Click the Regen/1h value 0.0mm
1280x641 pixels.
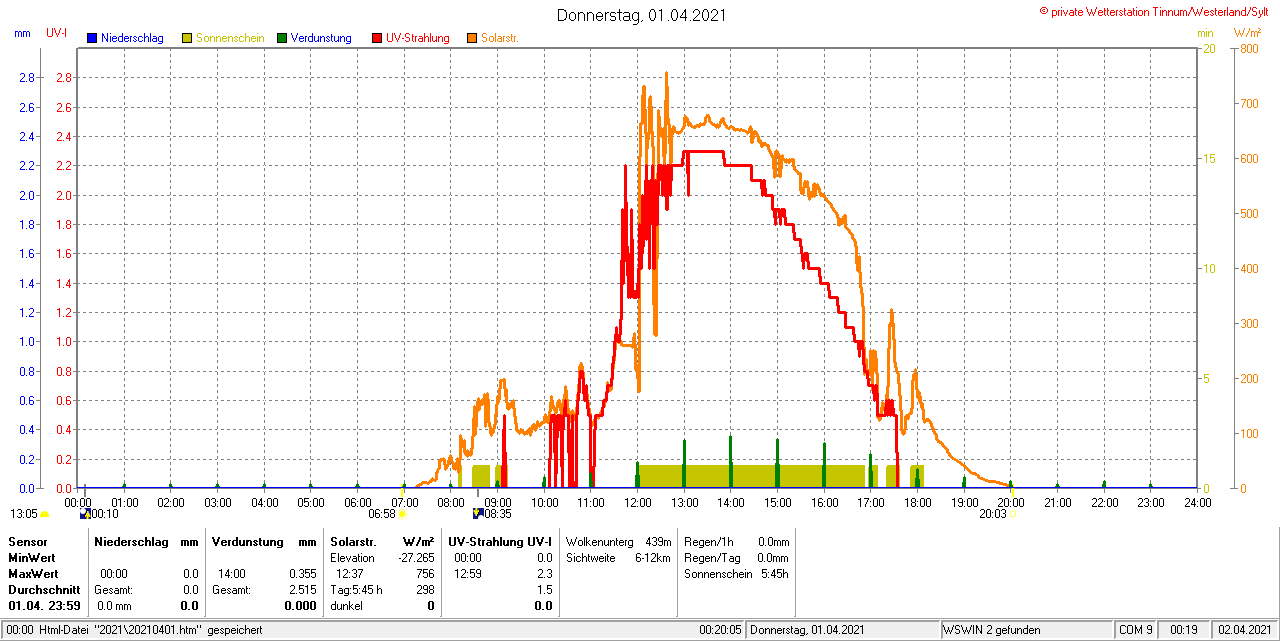773,541
